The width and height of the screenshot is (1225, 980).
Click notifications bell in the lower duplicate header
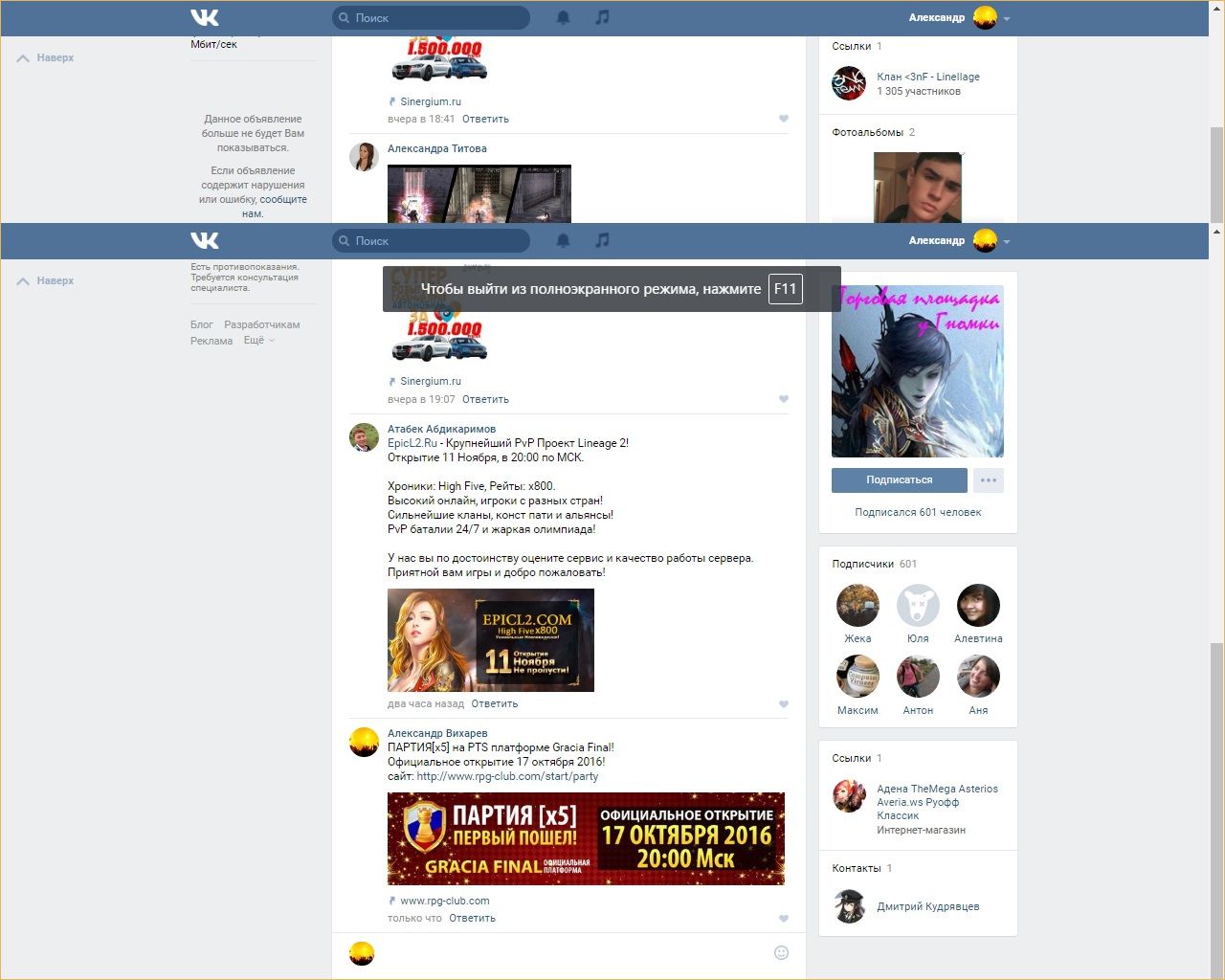click(564, 240)
